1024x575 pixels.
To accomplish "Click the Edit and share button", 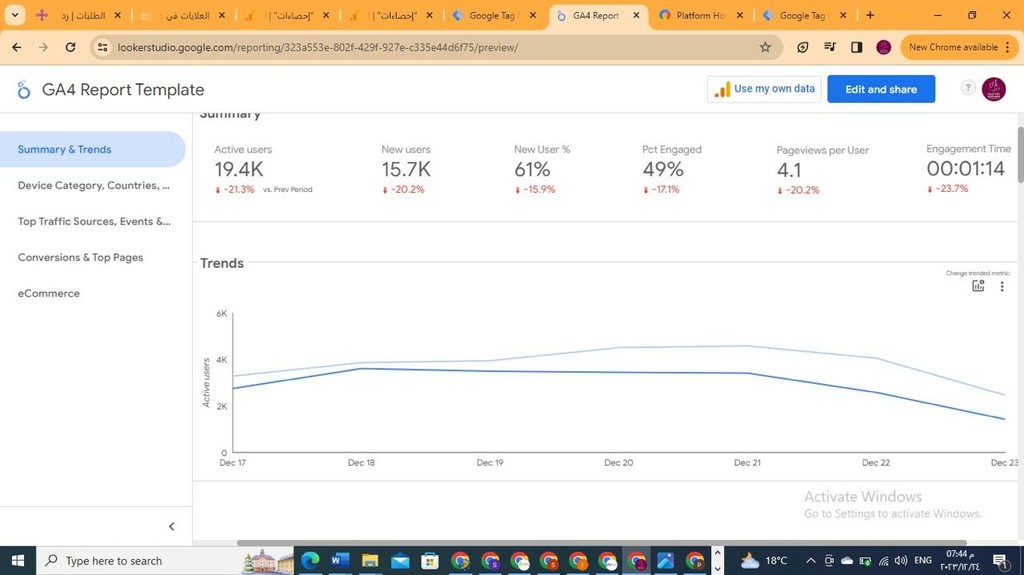I will 881,89.
